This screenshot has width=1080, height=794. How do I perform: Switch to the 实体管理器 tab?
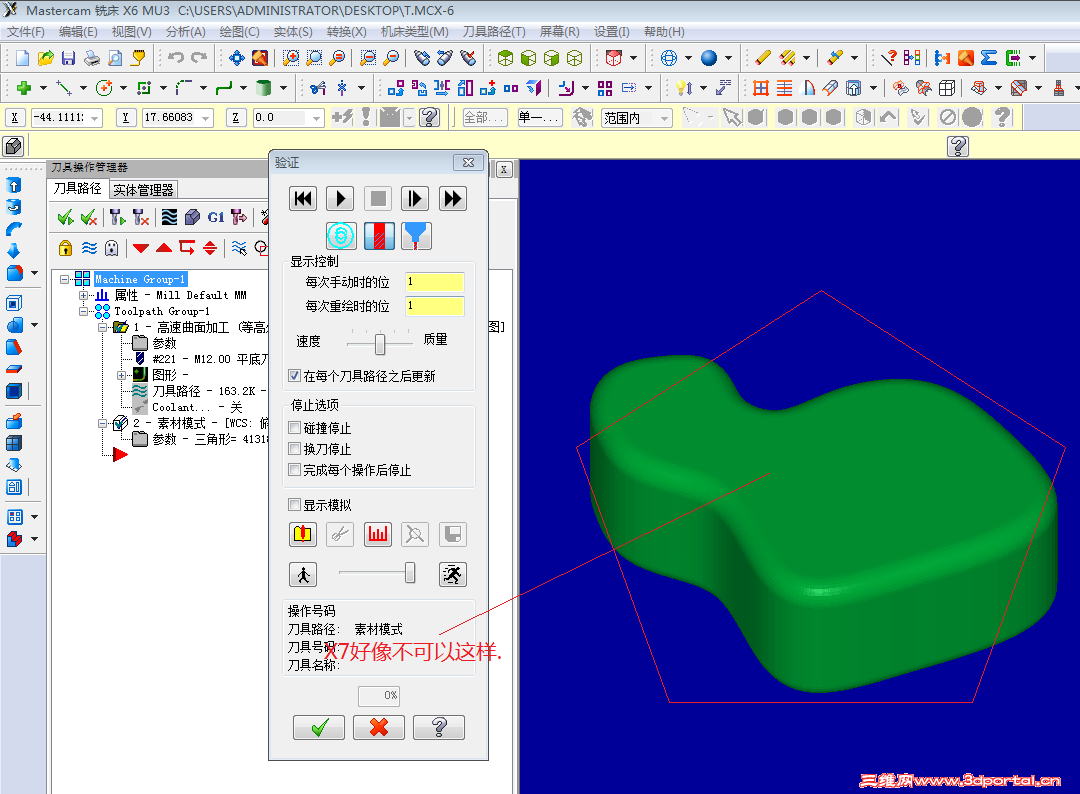143,190
